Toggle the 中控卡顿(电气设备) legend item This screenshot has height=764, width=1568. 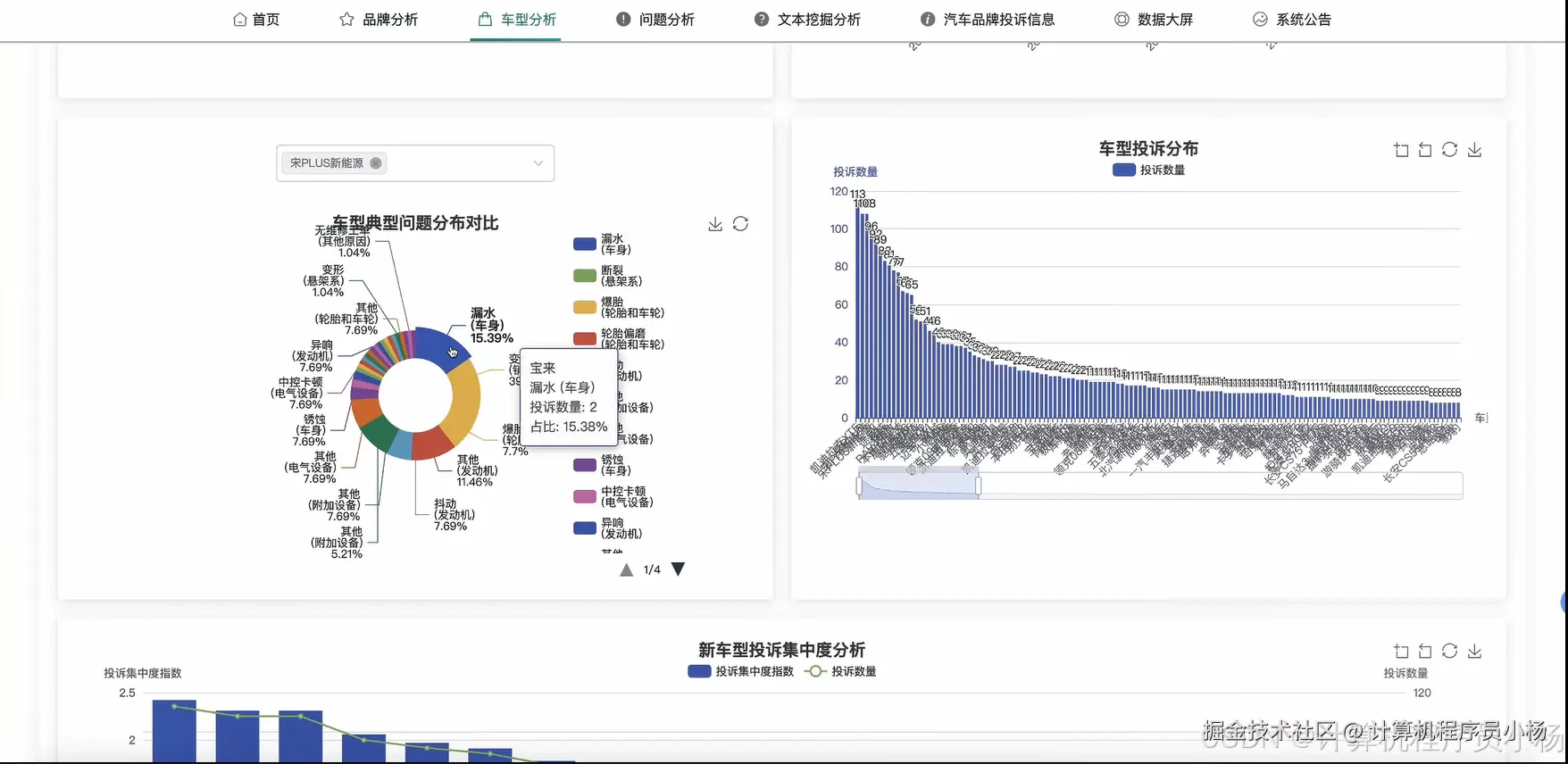click(613, 497)
